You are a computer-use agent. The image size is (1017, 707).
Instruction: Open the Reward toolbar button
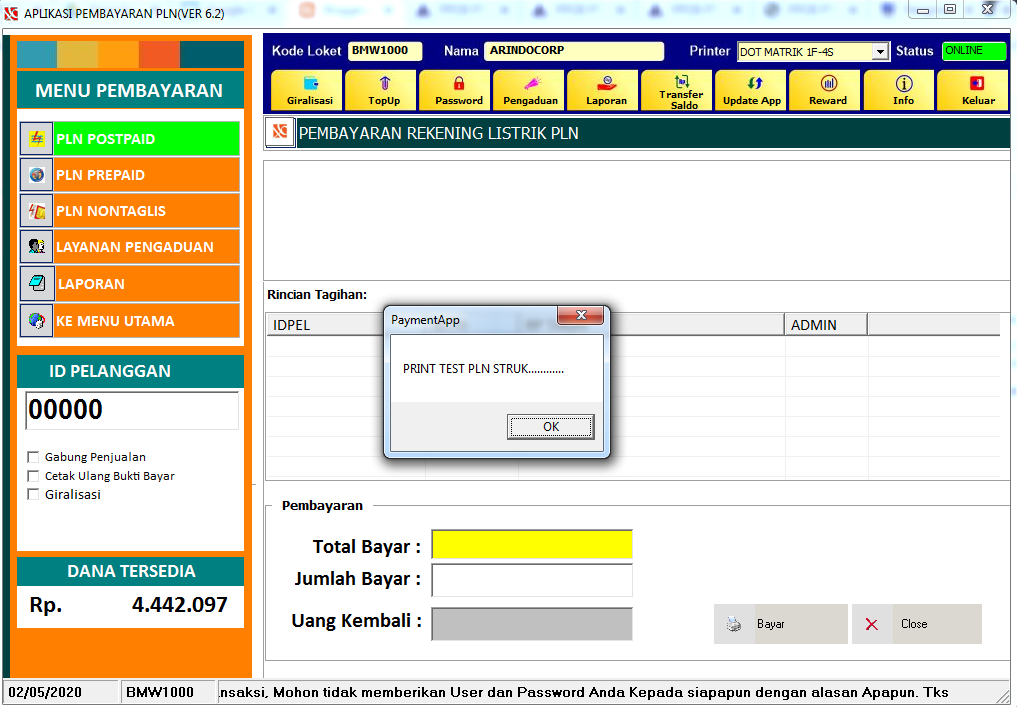click(x=825, y=90)
